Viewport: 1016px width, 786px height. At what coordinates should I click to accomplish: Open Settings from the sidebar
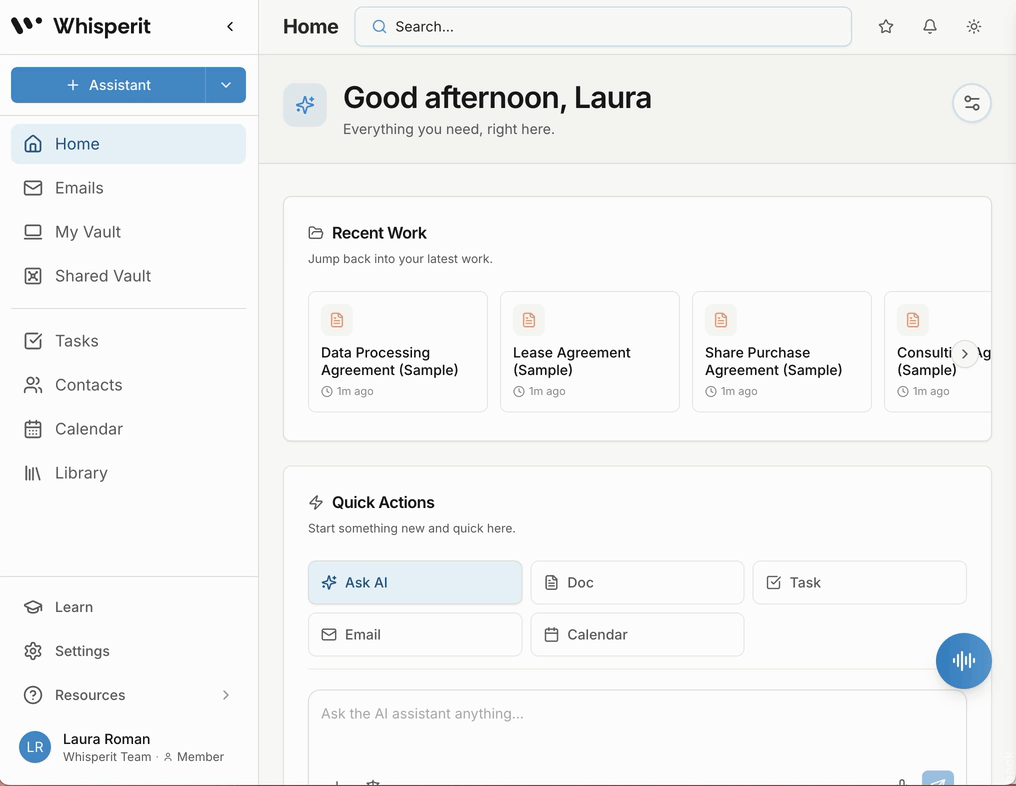point(128,651)
